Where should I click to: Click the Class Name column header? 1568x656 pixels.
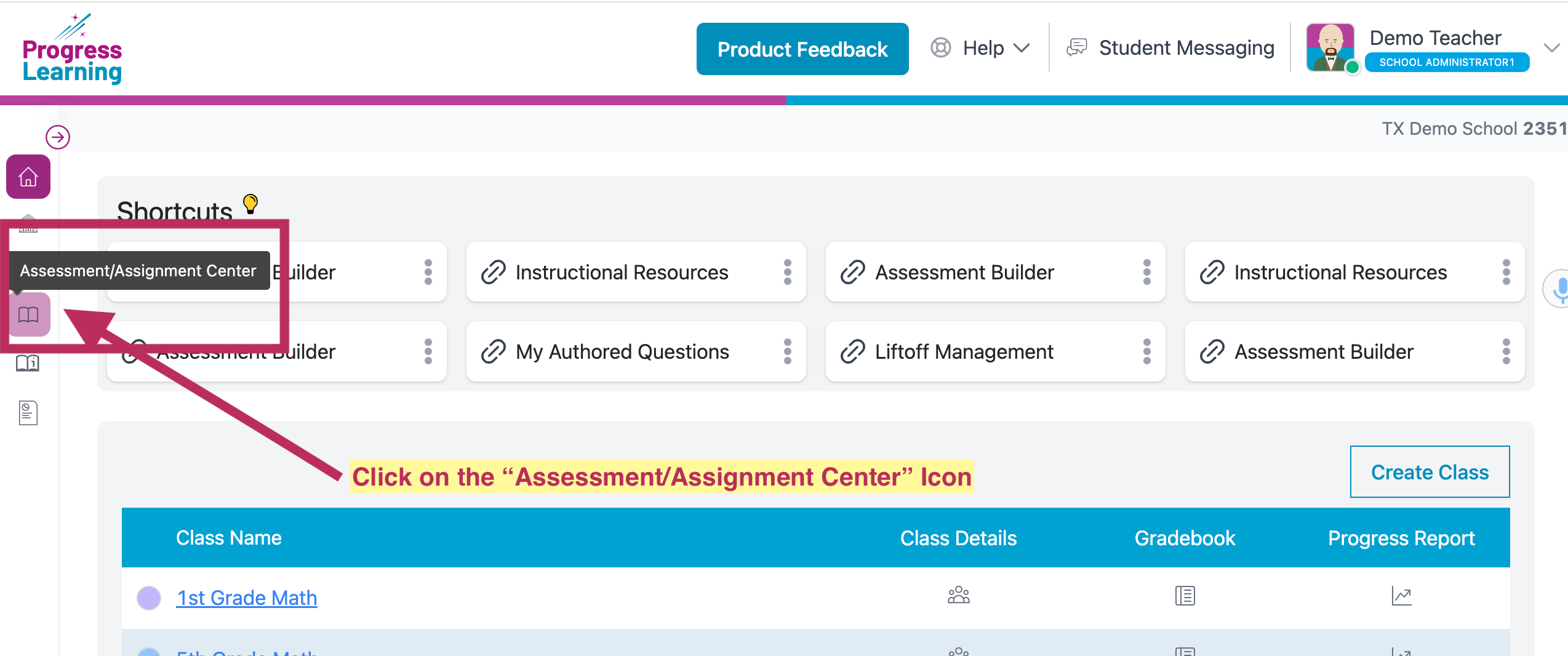[228, 538]
